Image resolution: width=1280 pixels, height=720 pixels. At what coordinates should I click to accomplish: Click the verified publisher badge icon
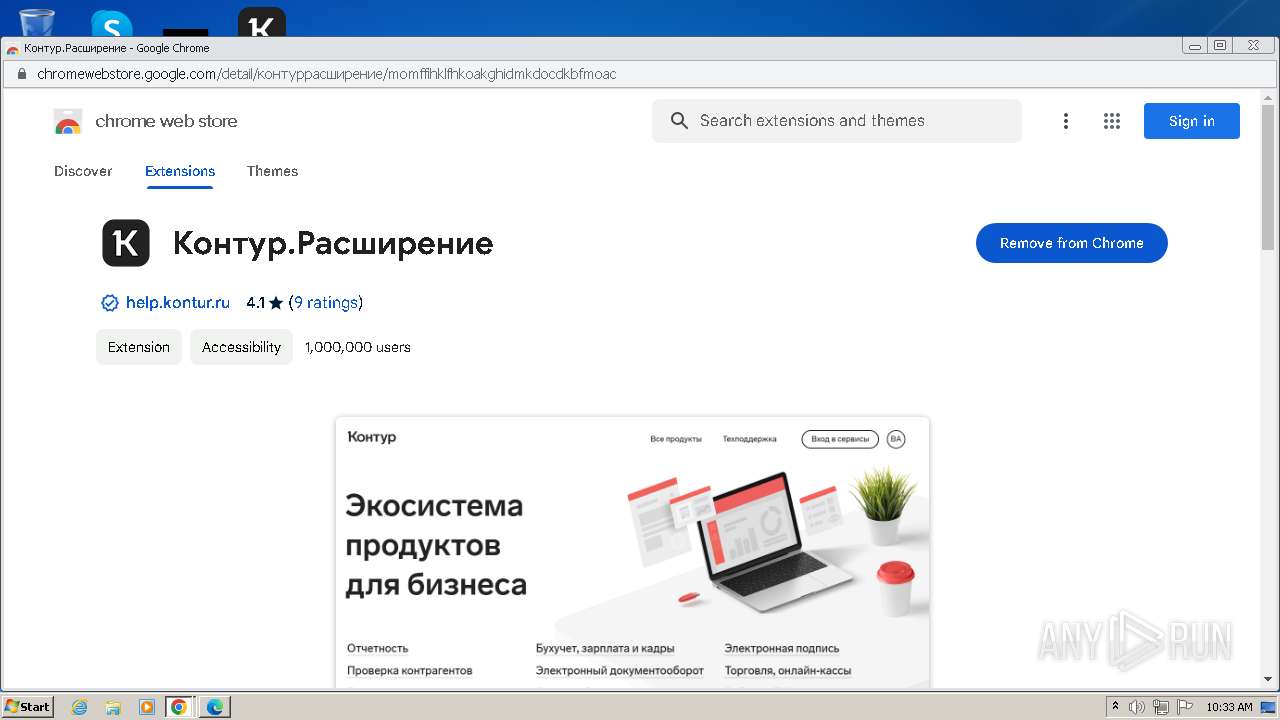tap(110, 303)
